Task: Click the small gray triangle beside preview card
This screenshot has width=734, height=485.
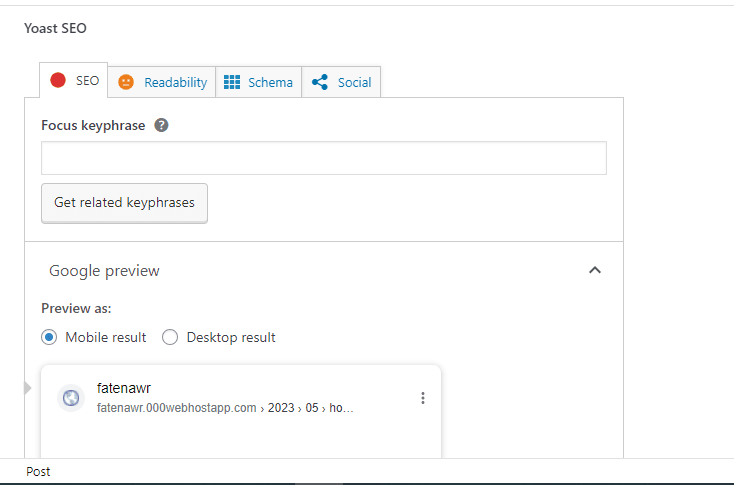Action: click(28, 388)
